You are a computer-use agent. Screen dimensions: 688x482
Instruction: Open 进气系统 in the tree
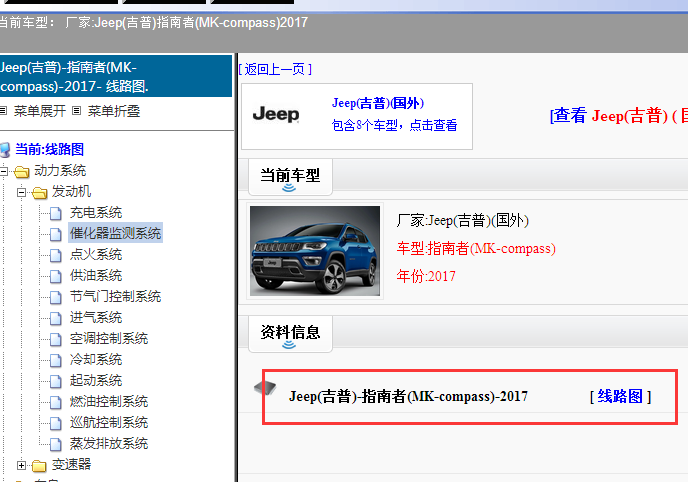(96, 318)
